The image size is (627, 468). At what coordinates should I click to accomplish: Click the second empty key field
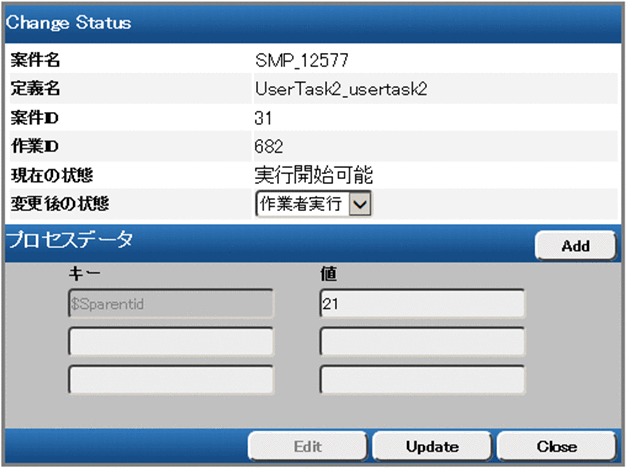click(x=171, y=341)
